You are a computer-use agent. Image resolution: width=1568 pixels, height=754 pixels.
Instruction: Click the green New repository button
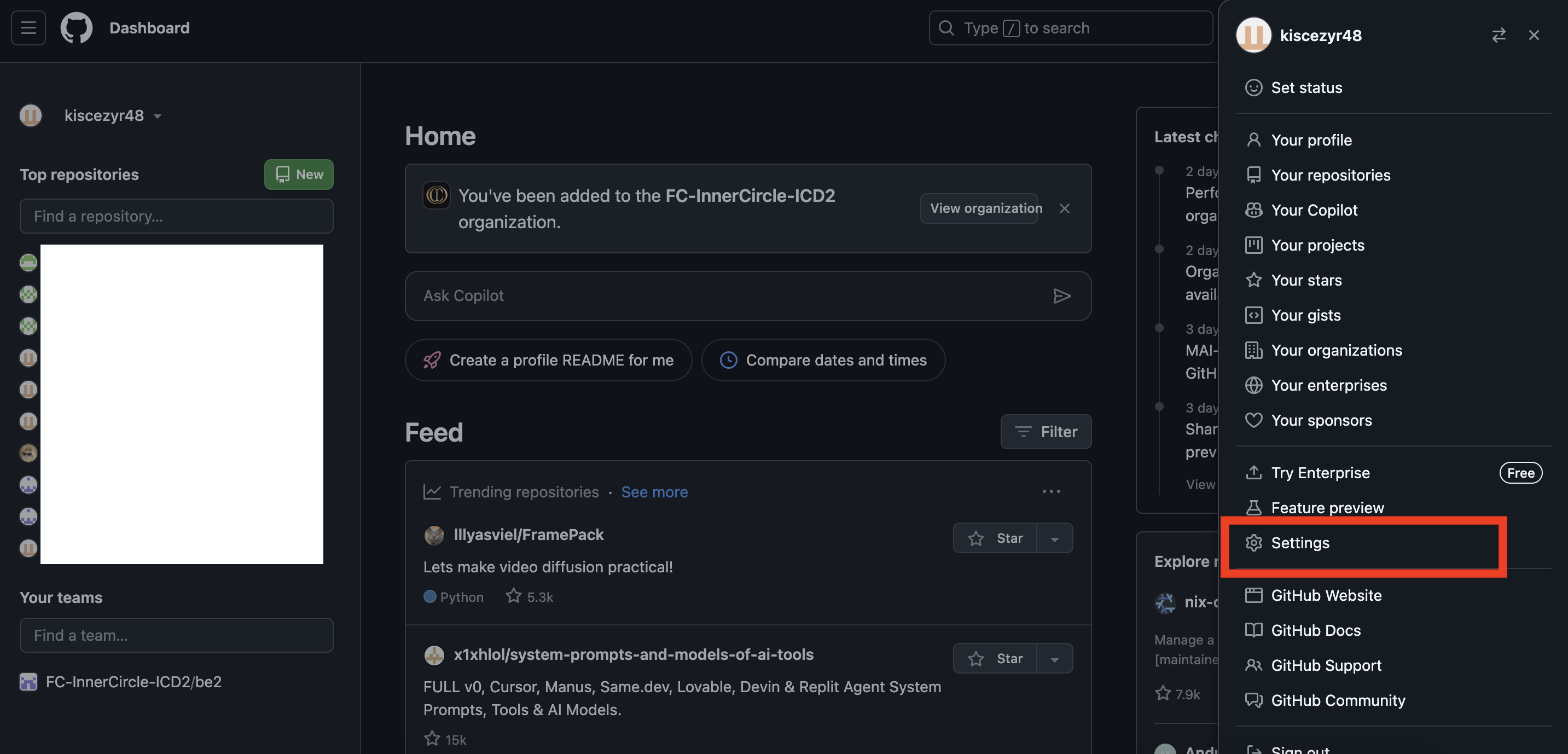[298, 175]
